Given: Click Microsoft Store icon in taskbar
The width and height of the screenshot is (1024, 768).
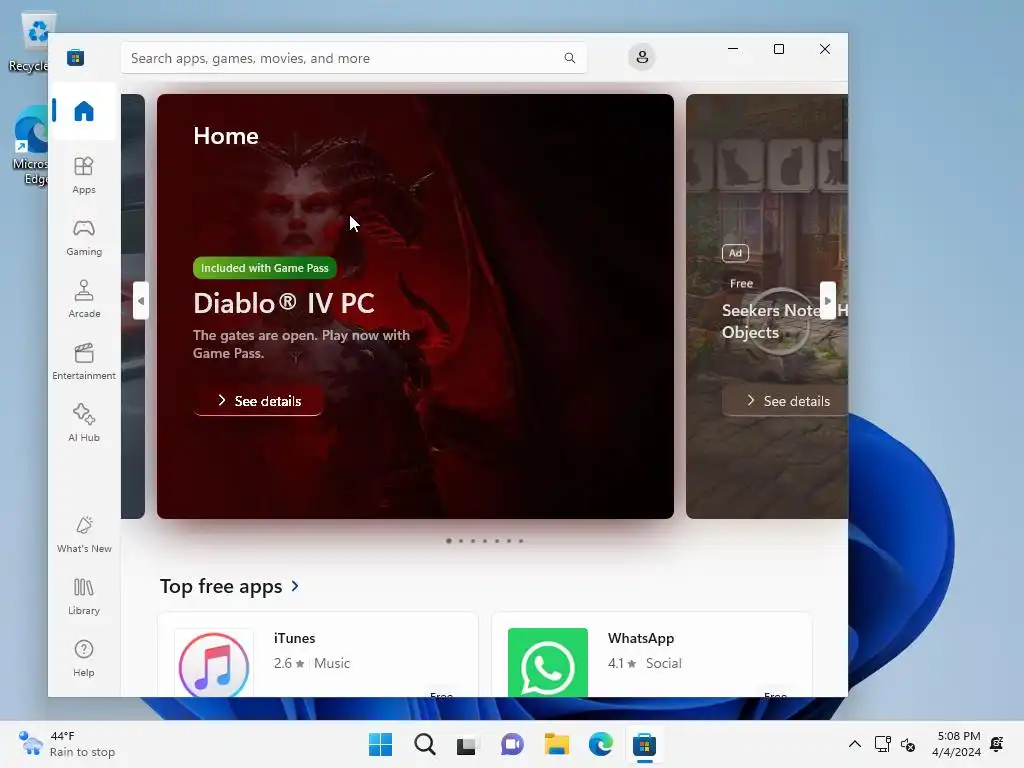Looking at the screenshot, I should point(644,744).
